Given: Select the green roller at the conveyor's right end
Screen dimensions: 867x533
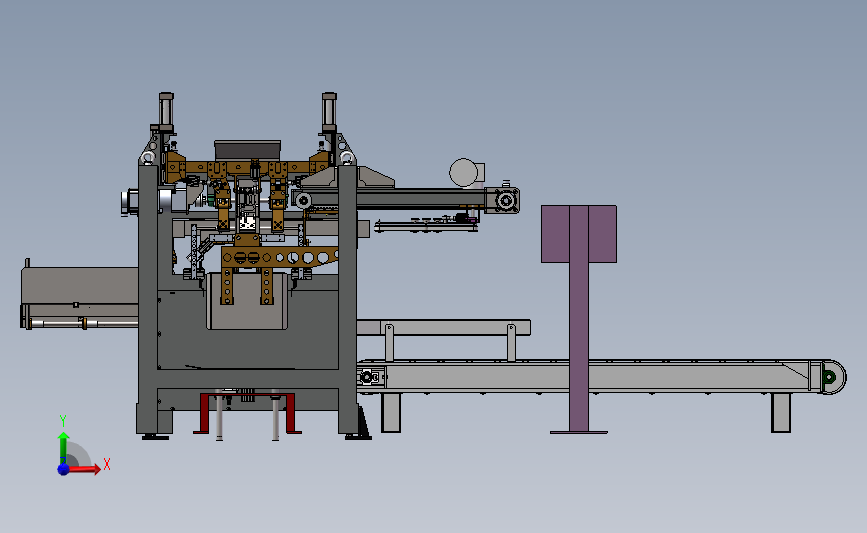Looking at the screenshot, I should [829, 377].
